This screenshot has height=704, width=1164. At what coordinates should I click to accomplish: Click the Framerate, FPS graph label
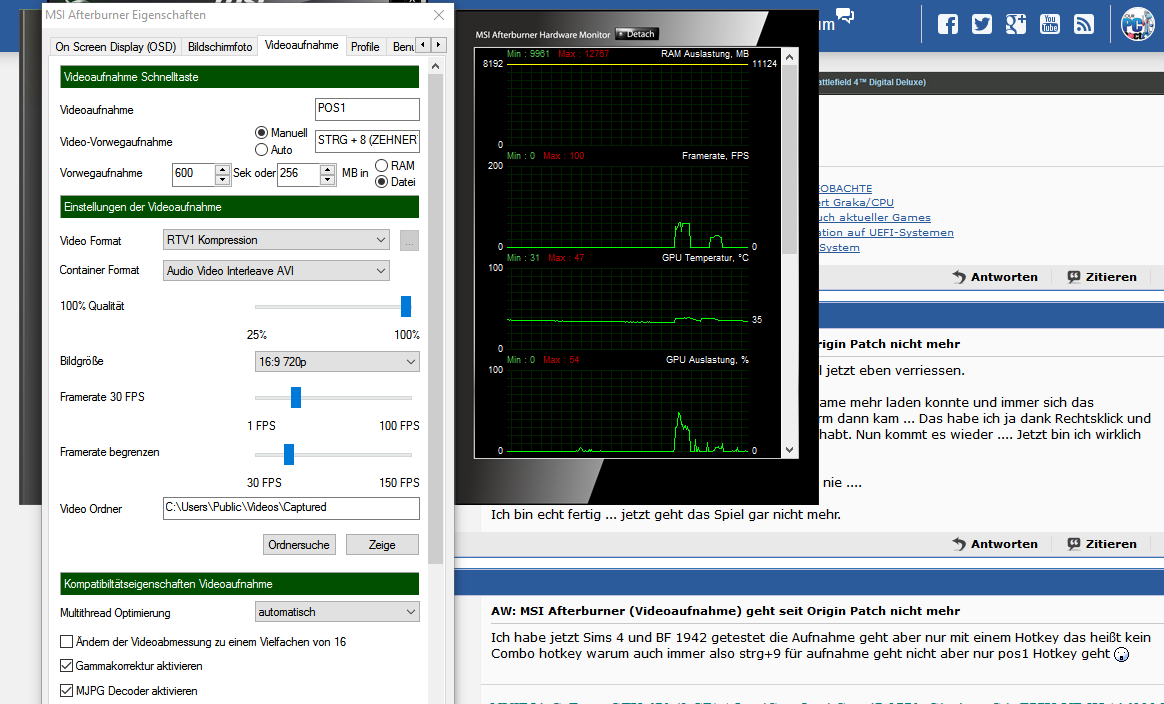pos(716,156)
